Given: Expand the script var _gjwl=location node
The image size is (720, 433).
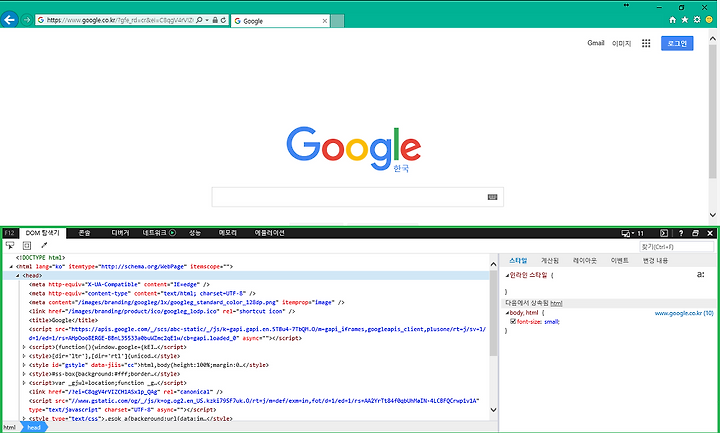Looking at the screenshot, I should click(x=24, y=383).
